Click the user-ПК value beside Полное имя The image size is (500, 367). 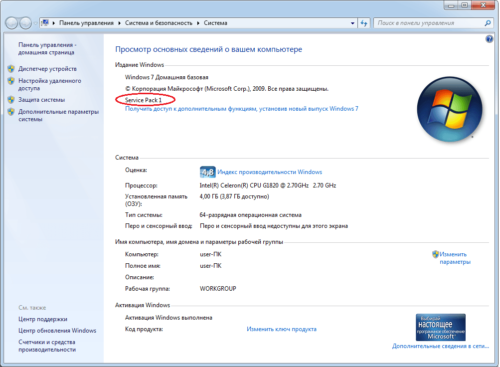(x=210, y=266)
